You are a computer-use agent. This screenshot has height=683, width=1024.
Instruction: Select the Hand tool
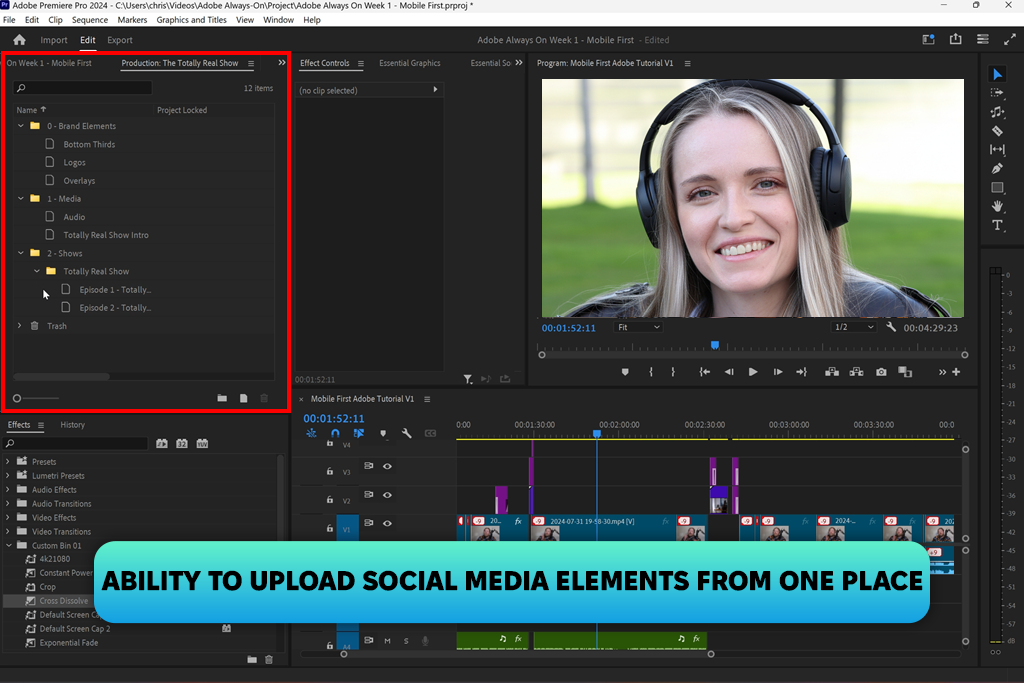997,206
